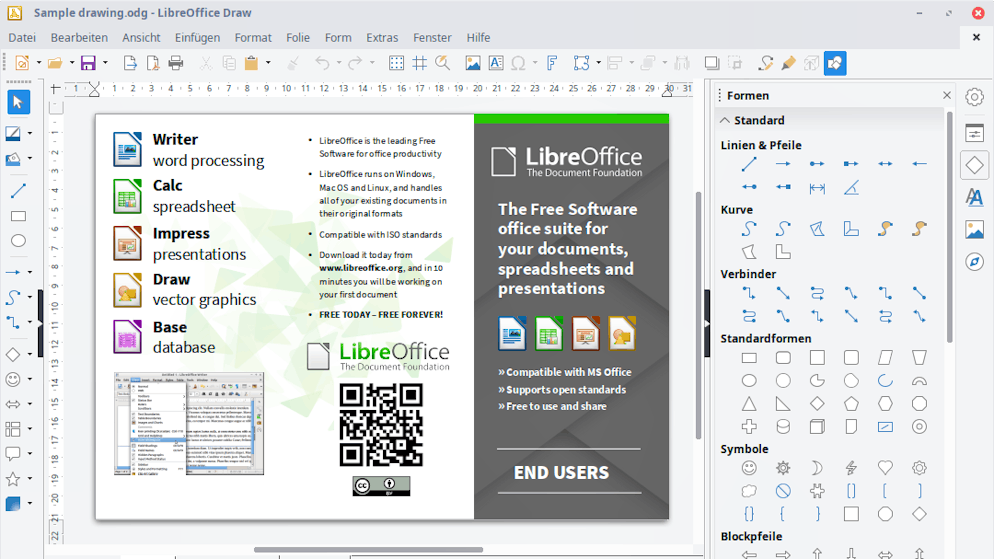Choose the Rectangle tool in left toolbar
994x559 pixels.
tap(18, 216)
